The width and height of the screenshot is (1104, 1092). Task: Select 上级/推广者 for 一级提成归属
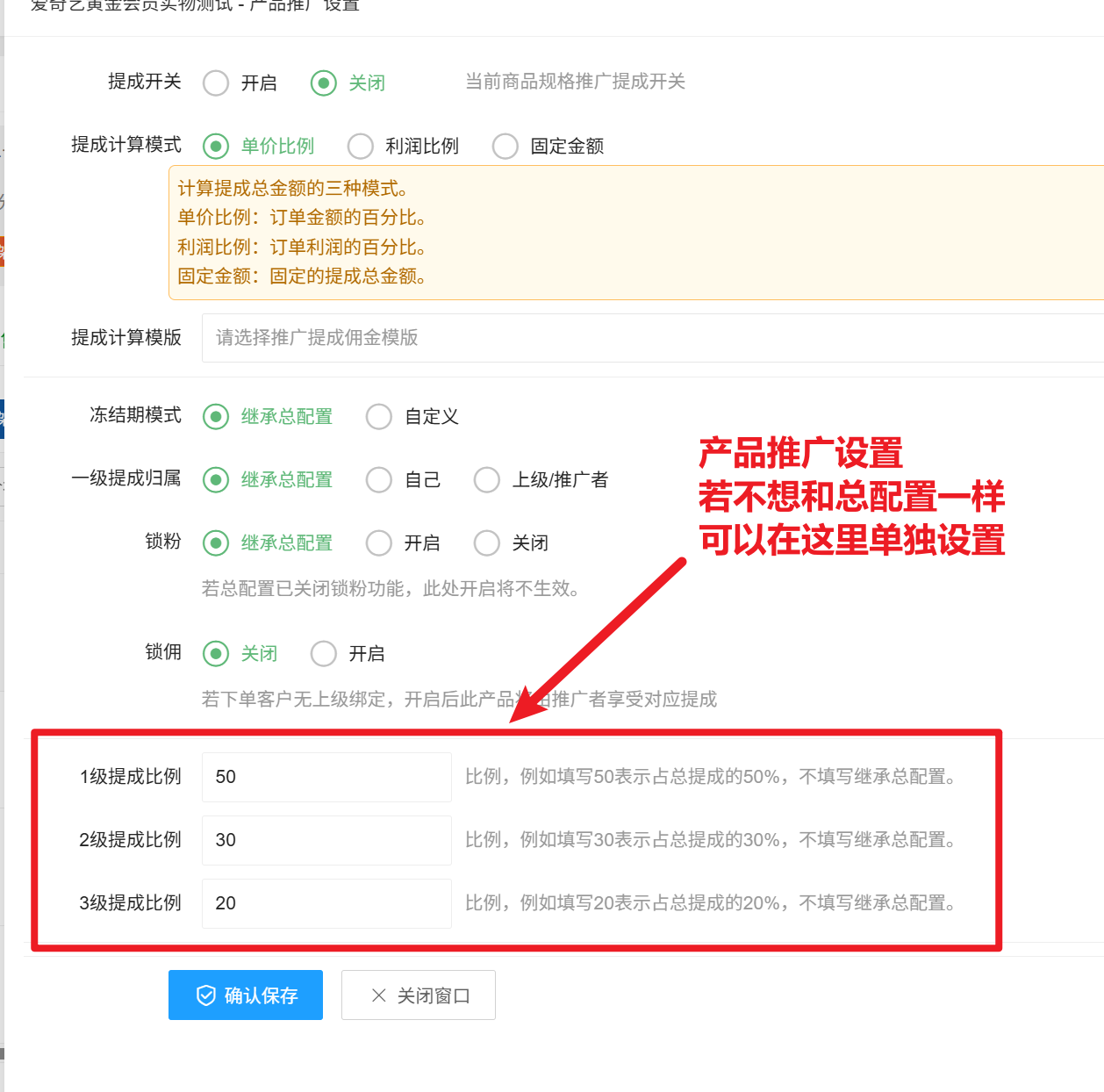pos(487,480)
